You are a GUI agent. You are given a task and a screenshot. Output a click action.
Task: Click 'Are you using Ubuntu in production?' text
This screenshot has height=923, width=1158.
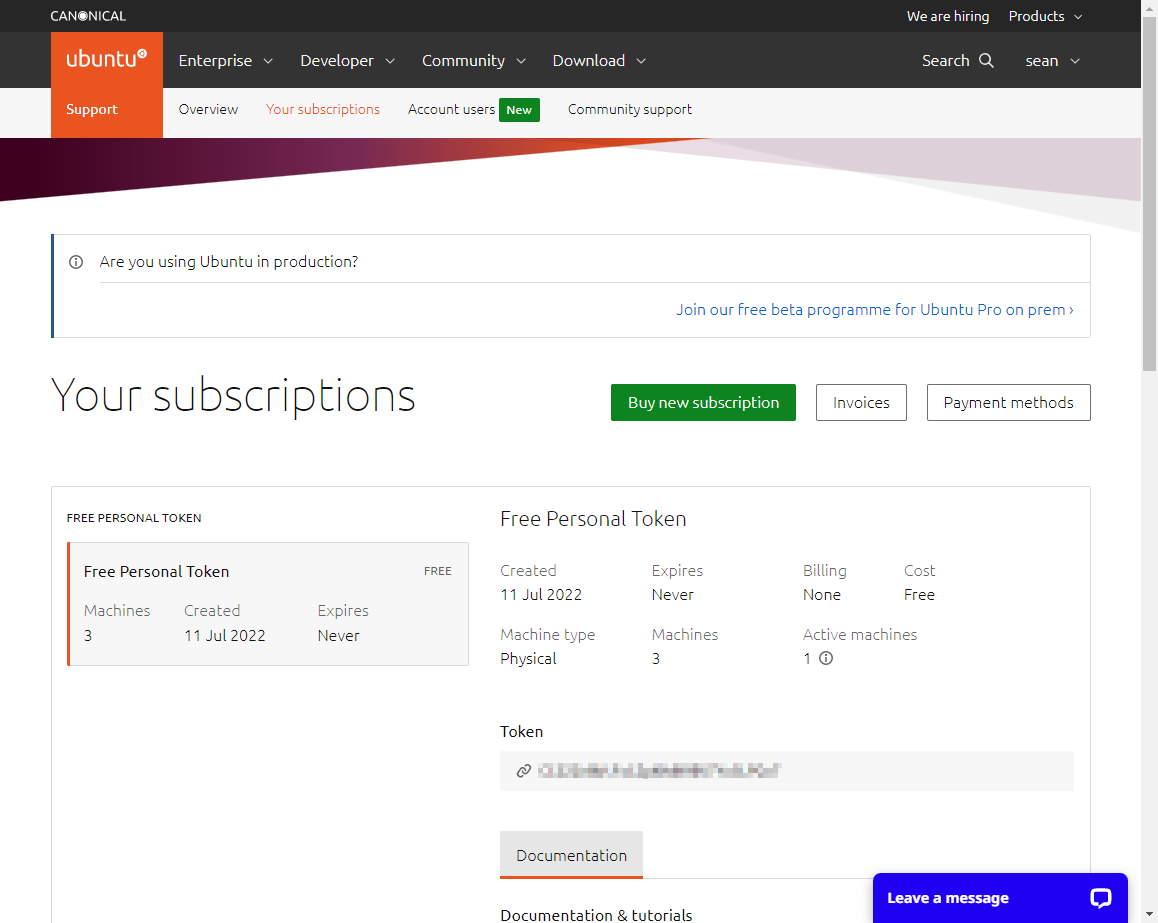click(229, 262)
